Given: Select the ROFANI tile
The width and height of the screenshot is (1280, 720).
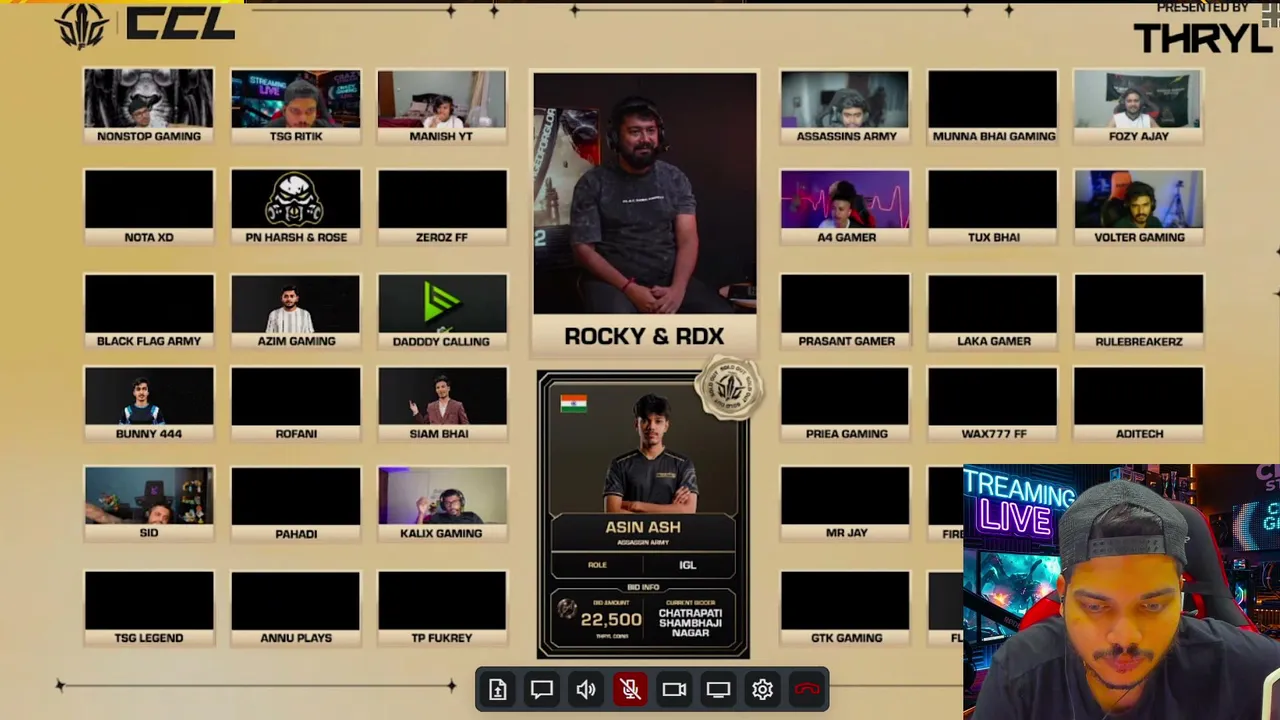Looking at the screenshot, I should click(x=296, y=404).
